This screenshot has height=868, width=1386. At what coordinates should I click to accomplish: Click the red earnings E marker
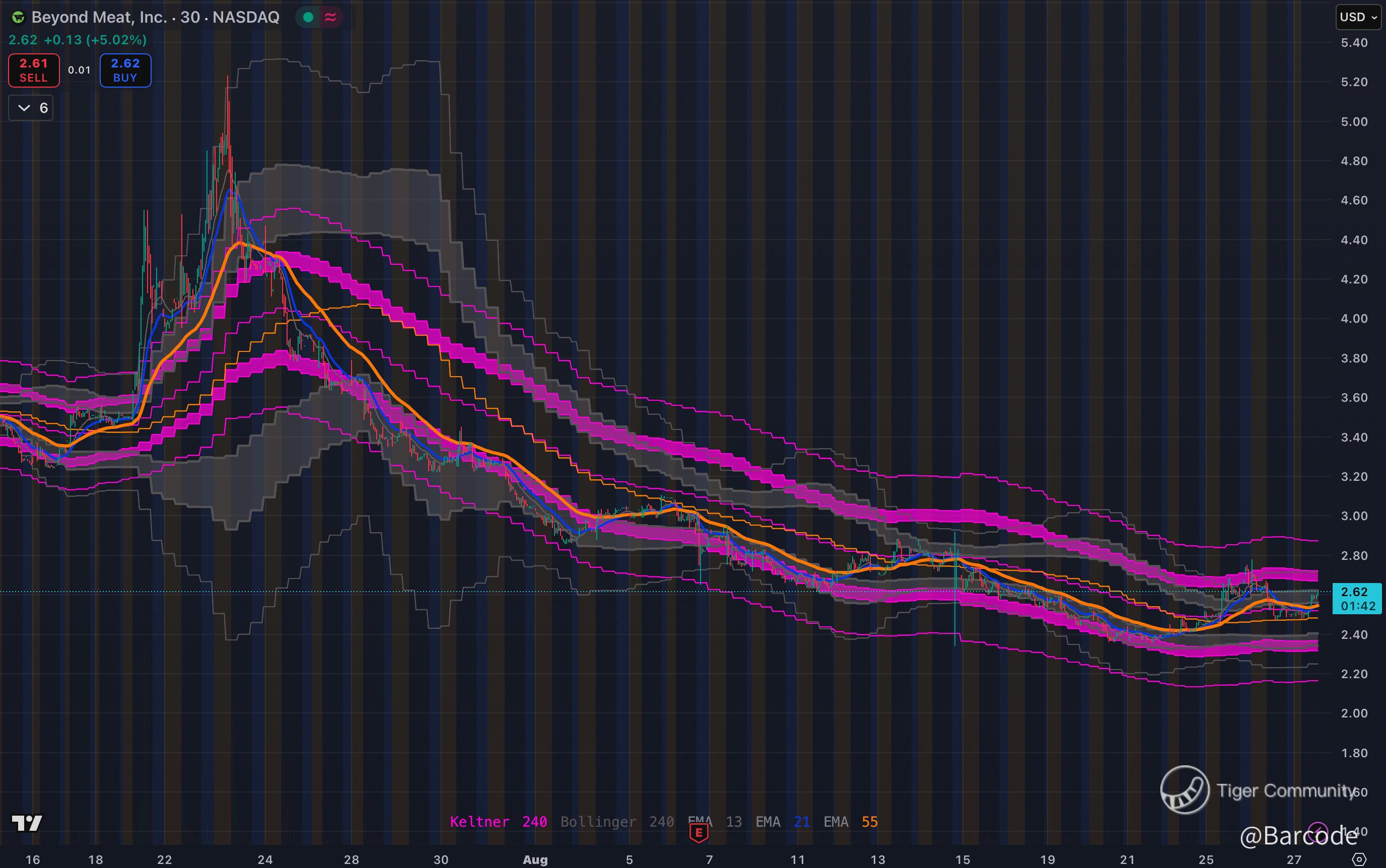click(x=699, y=832)
